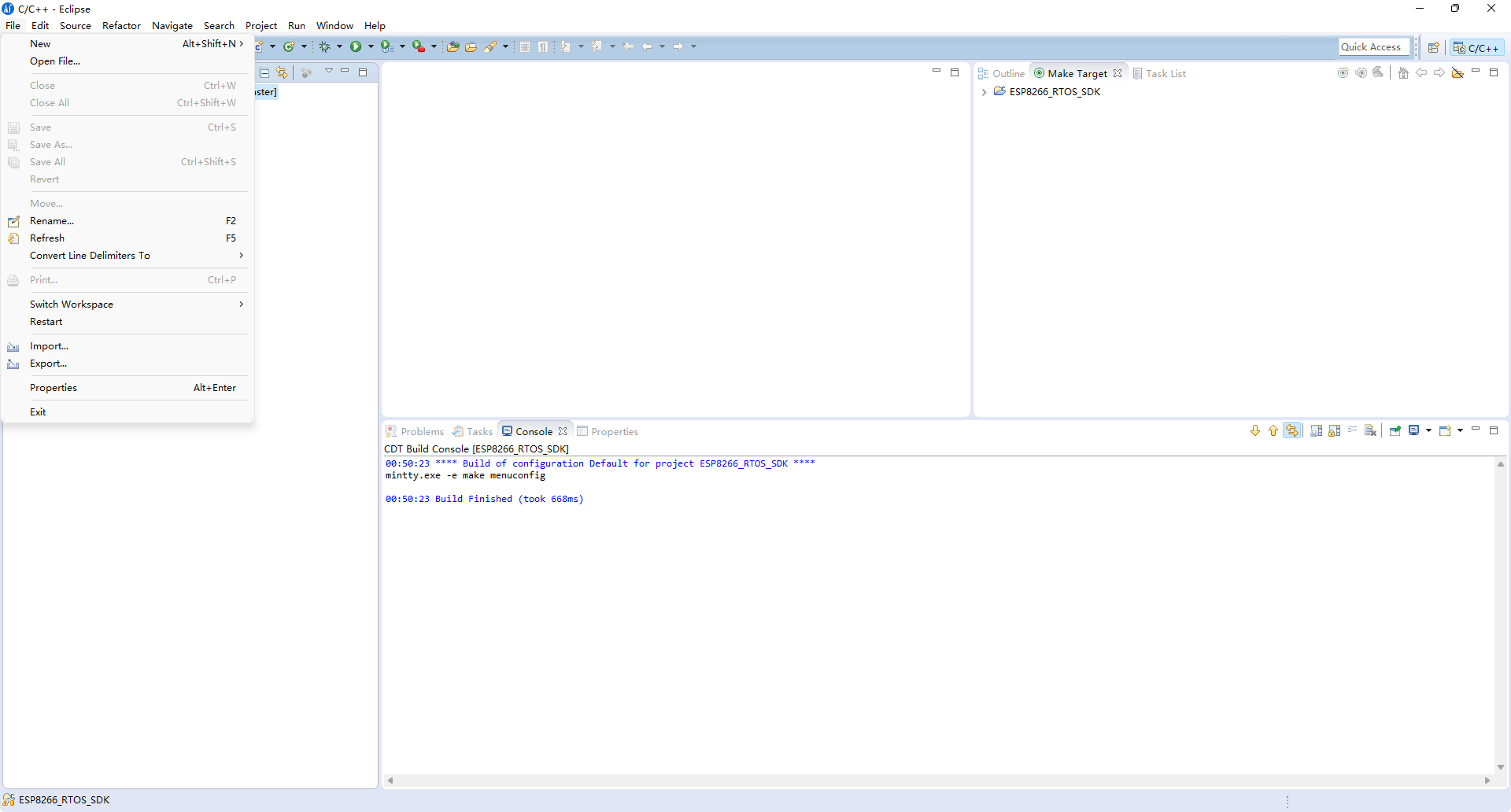Open the C/C++ perspective icon
Image resolution: width=1511 pixels, height=812 pixels.
tap(1476, 47)
